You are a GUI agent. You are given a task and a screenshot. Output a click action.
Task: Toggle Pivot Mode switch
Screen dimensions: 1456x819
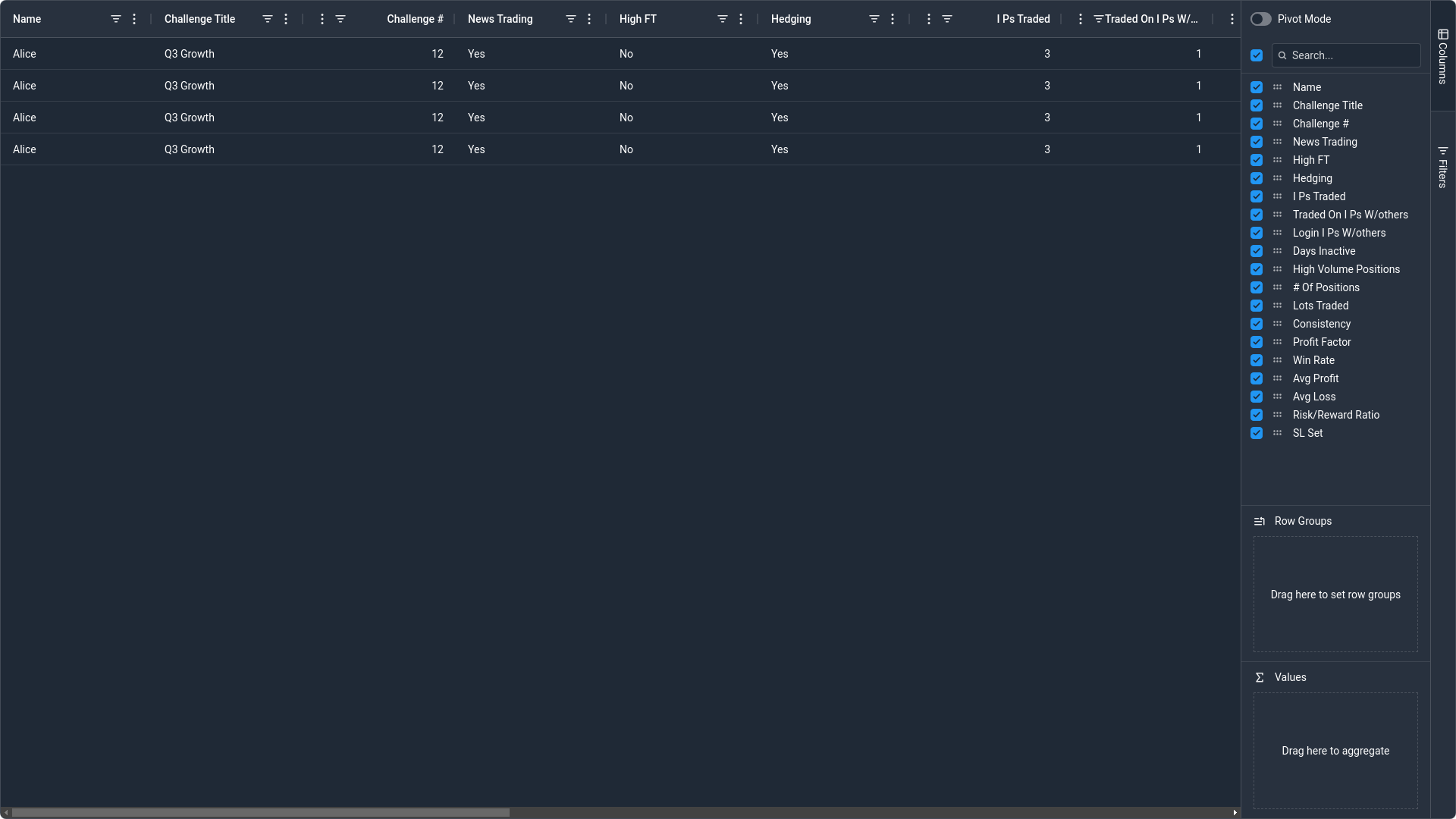(1260, 19)
